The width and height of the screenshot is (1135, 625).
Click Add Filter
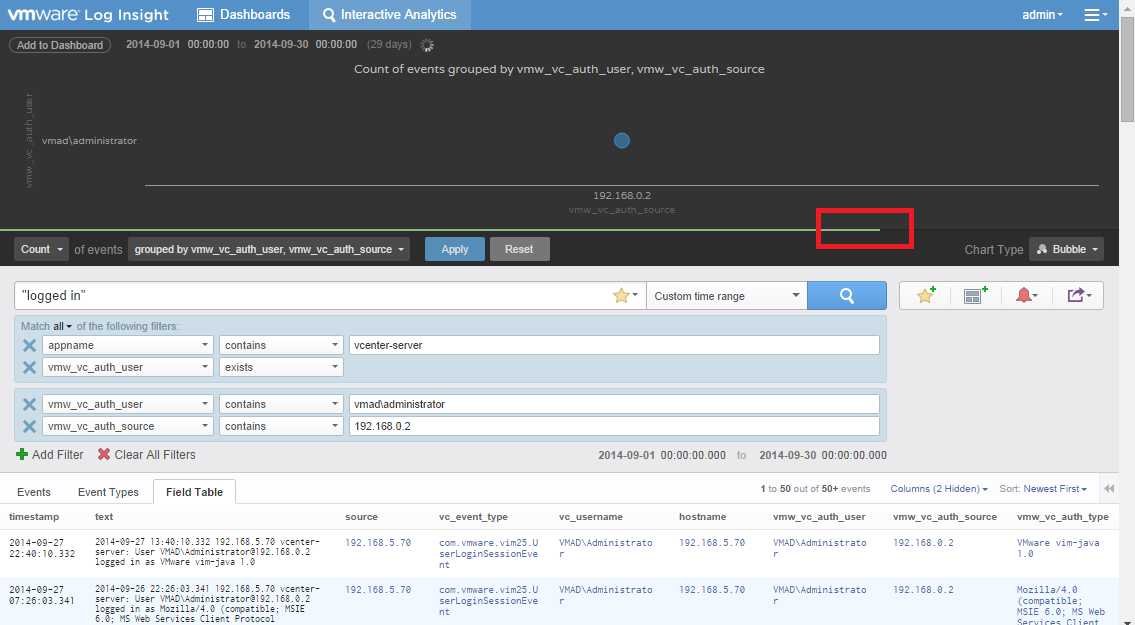(50, 455)
